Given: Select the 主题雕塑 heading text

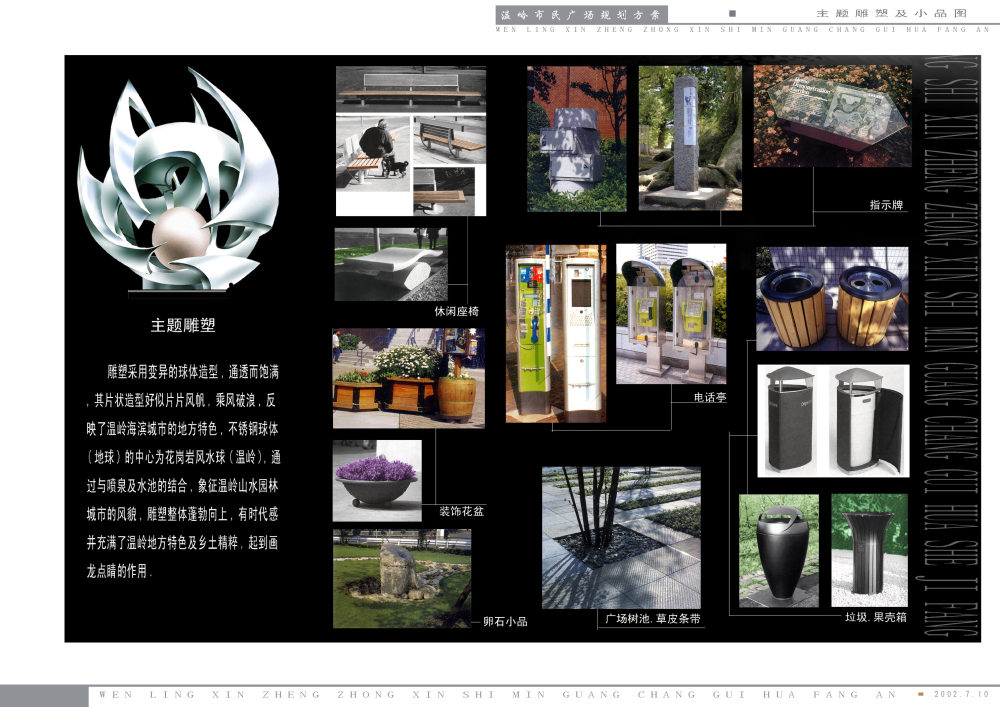Looking at the screenshot, I should pos(183,325).
